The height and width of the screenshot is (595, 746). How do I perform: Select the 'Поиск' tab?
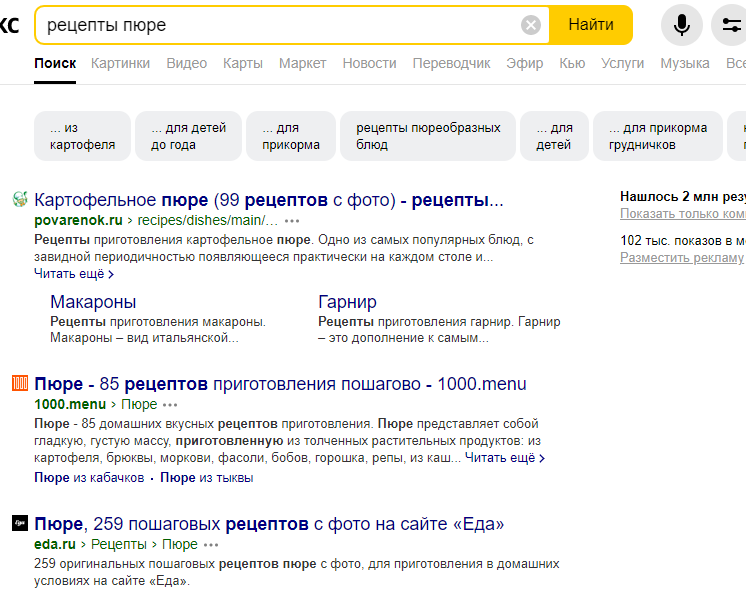(55, 64)
